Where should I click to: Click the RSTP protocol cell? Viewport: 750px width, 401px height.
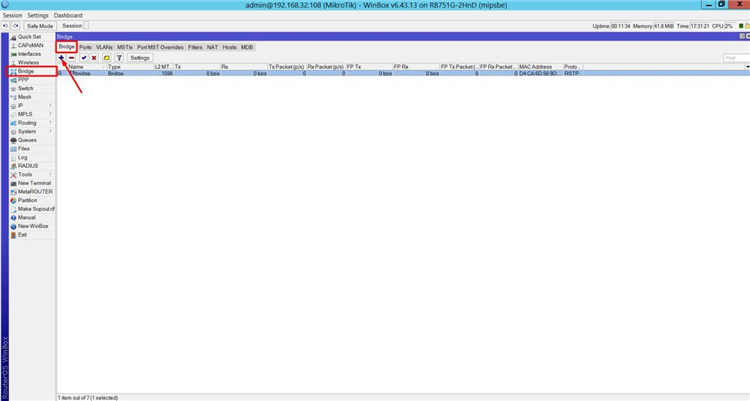coord(572,74)
